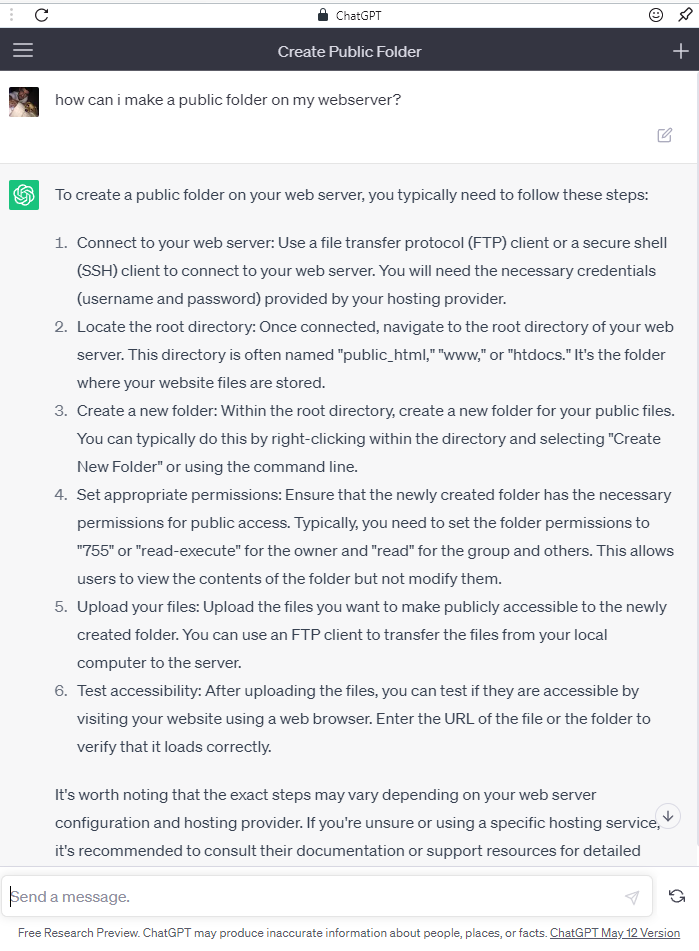699x951 pixels.
Task: Reload the page with the refresh icon
Action: (41, 15)
